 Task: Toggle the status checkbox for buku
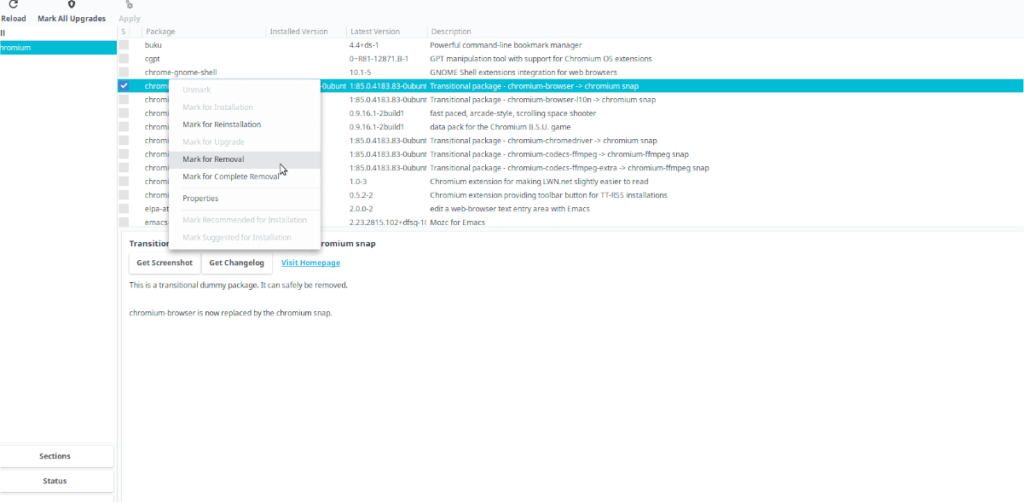pyautogui.click(x=124, y=46)
